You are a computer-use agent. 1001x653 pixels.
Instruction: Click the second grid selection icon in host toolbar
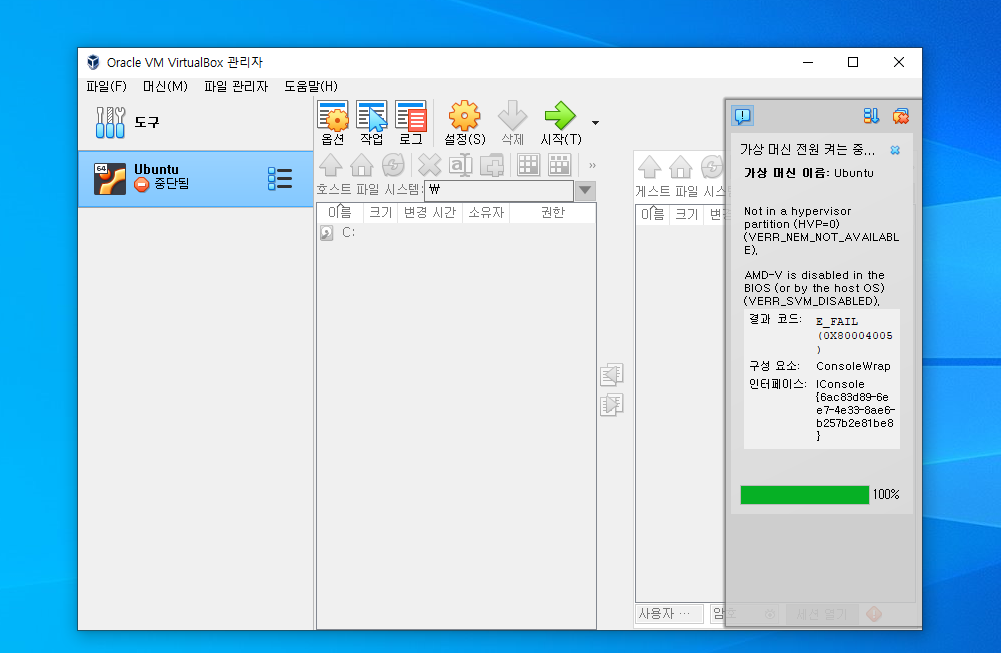(559, 165)
